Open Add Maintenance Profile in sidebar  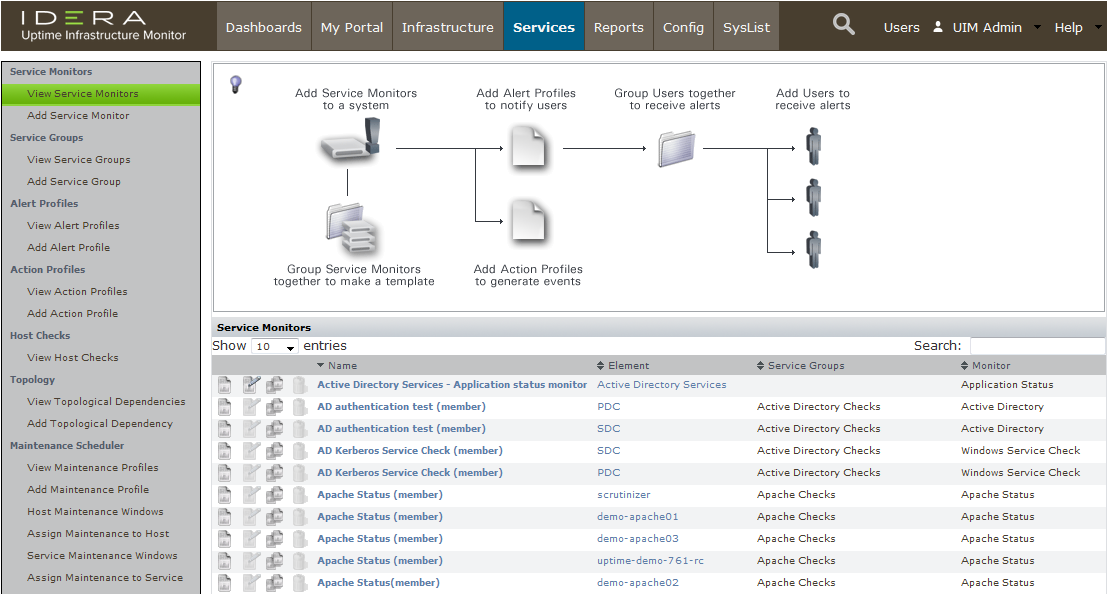click(x=88, y=489)
